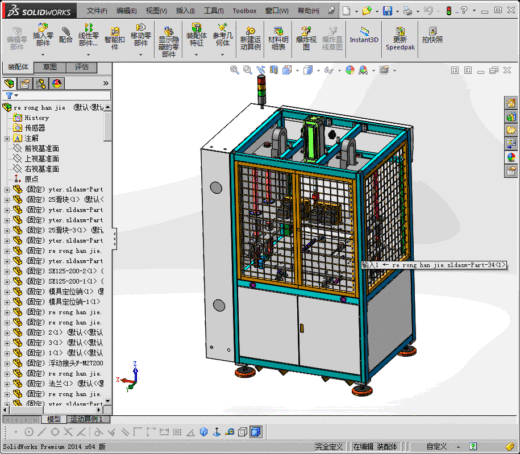Open the dropdown arrow under Insert Components
The height and width of the screenshot is (454, 520).
click(43, 54)
